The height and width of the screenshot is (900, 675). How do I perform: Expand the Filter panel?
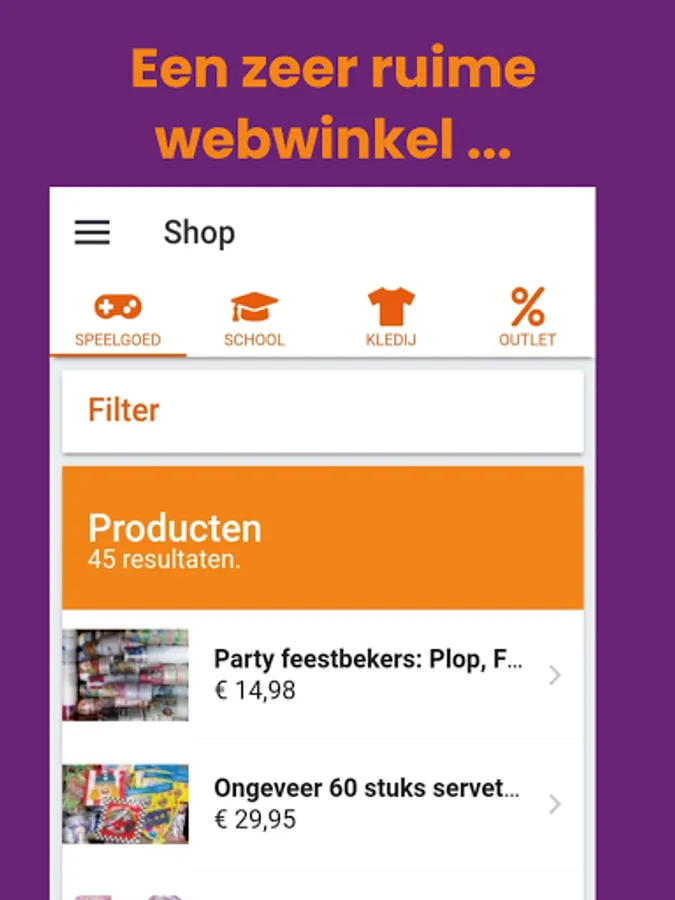(323, 411)
